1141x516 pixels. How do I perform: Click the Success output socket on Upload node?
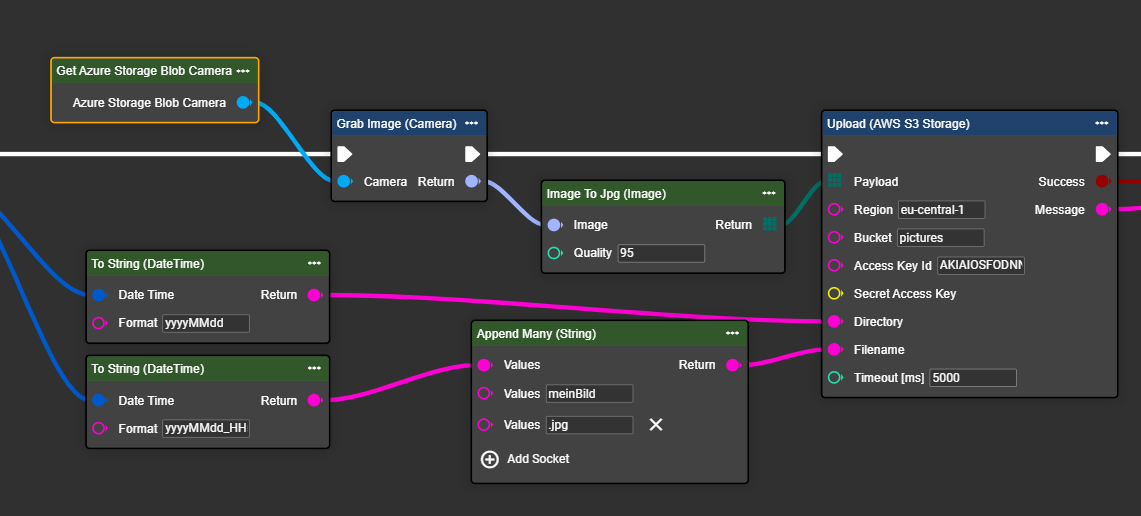1102,182
